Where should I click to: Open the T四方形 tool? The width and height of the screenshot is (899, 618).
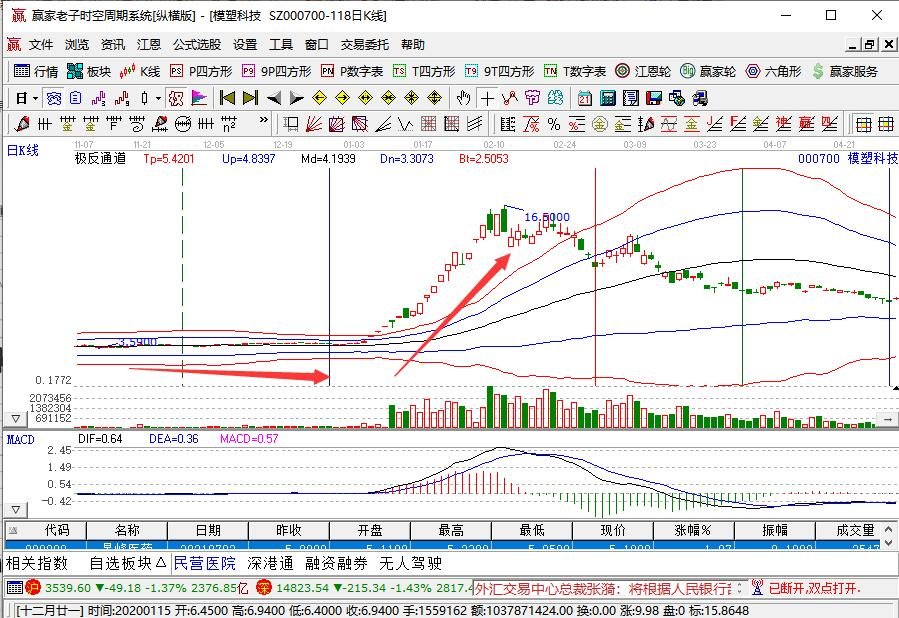424,71
